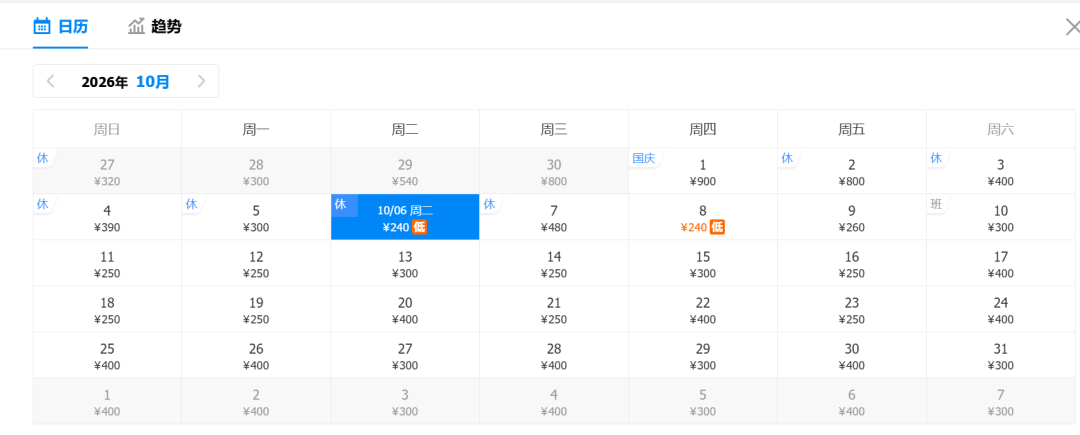Image resolution: width=1080 pixels, height=435 pixels.
Task: Click the 国庆 holiday tag on October 1
Action: click(x=644, y=158)
